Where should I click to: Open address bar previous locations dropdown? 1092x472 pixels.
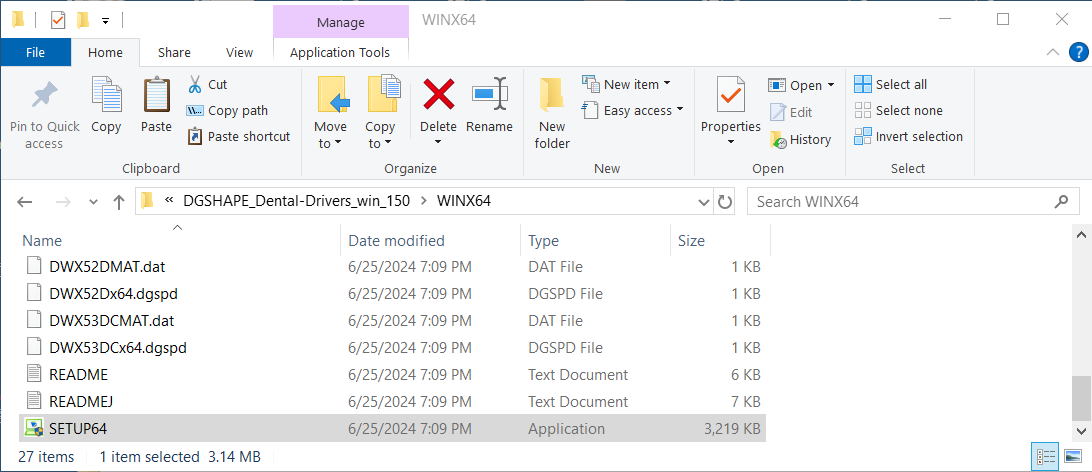704,202
